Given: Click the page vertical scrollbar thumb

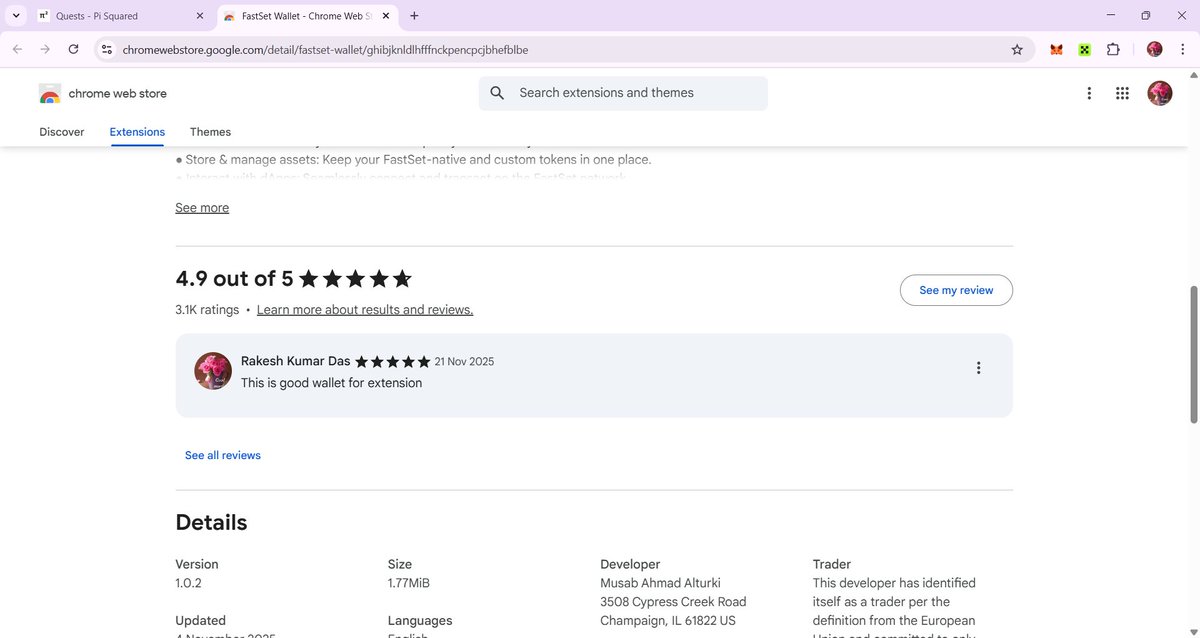Looking at the screenshot, I should point(1192,355).
